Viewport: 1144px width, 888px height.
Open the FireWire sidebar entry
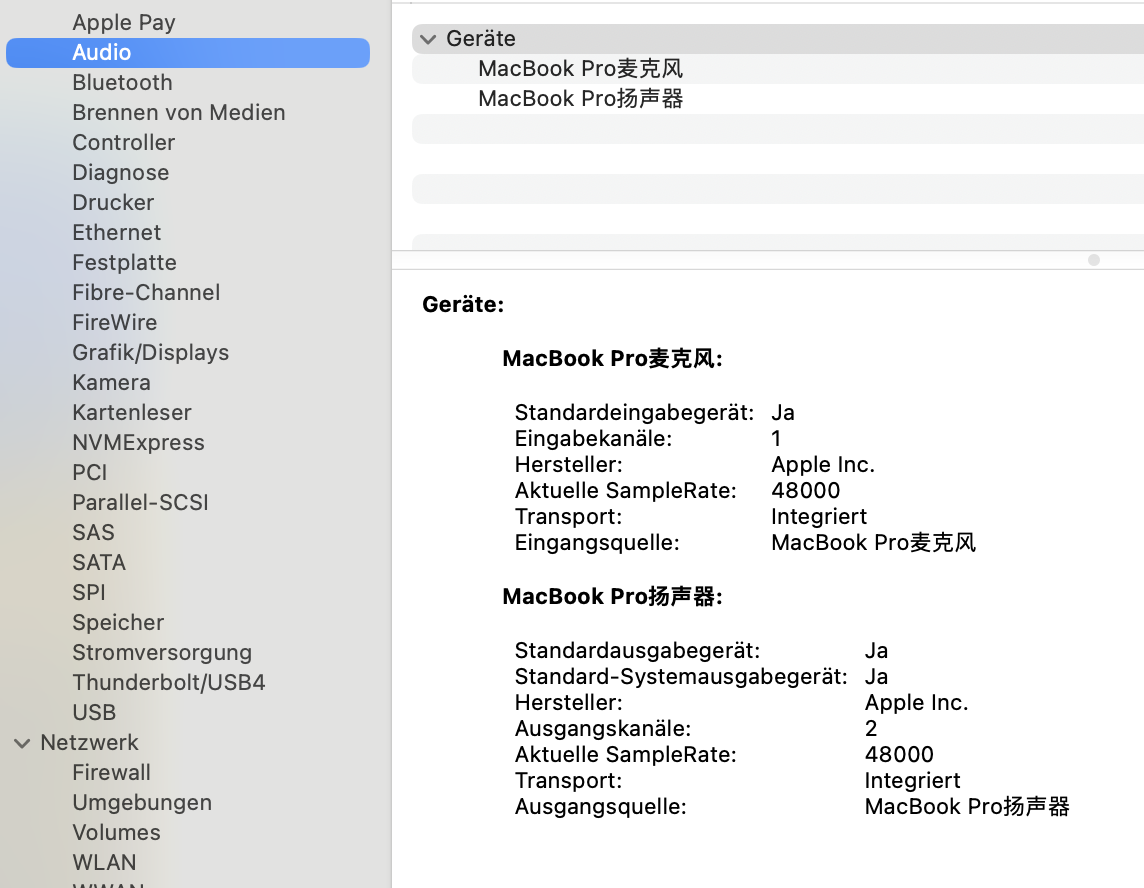click(x=115, y=322)
